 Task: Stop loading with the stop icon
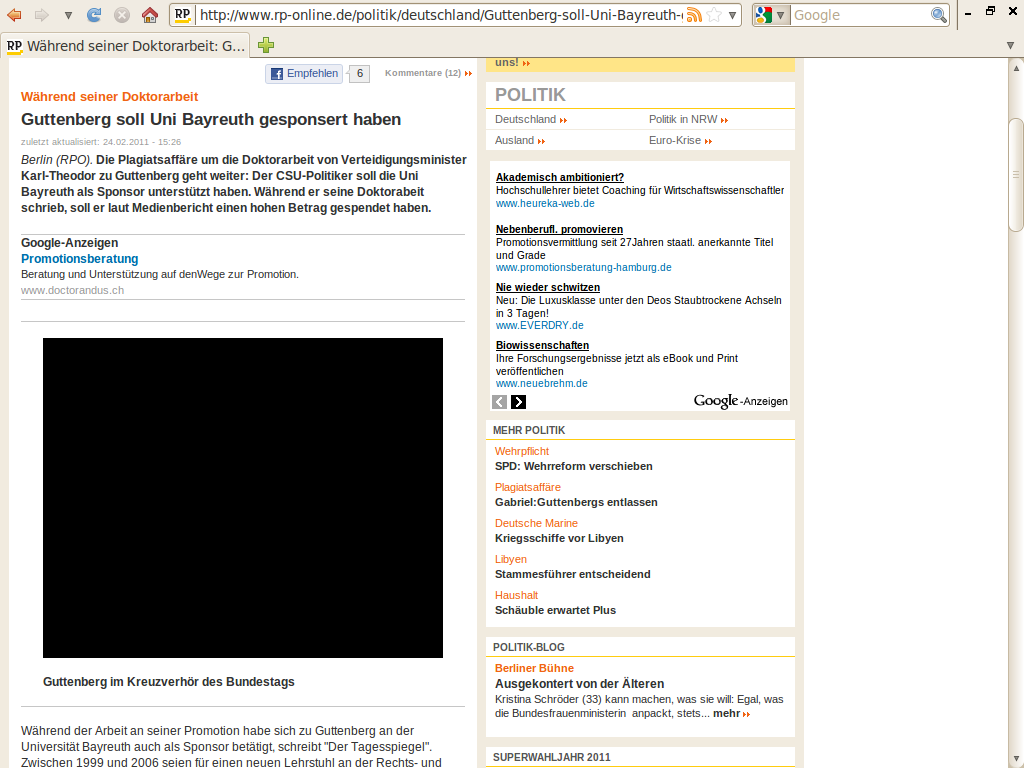[x=122, y=14]
